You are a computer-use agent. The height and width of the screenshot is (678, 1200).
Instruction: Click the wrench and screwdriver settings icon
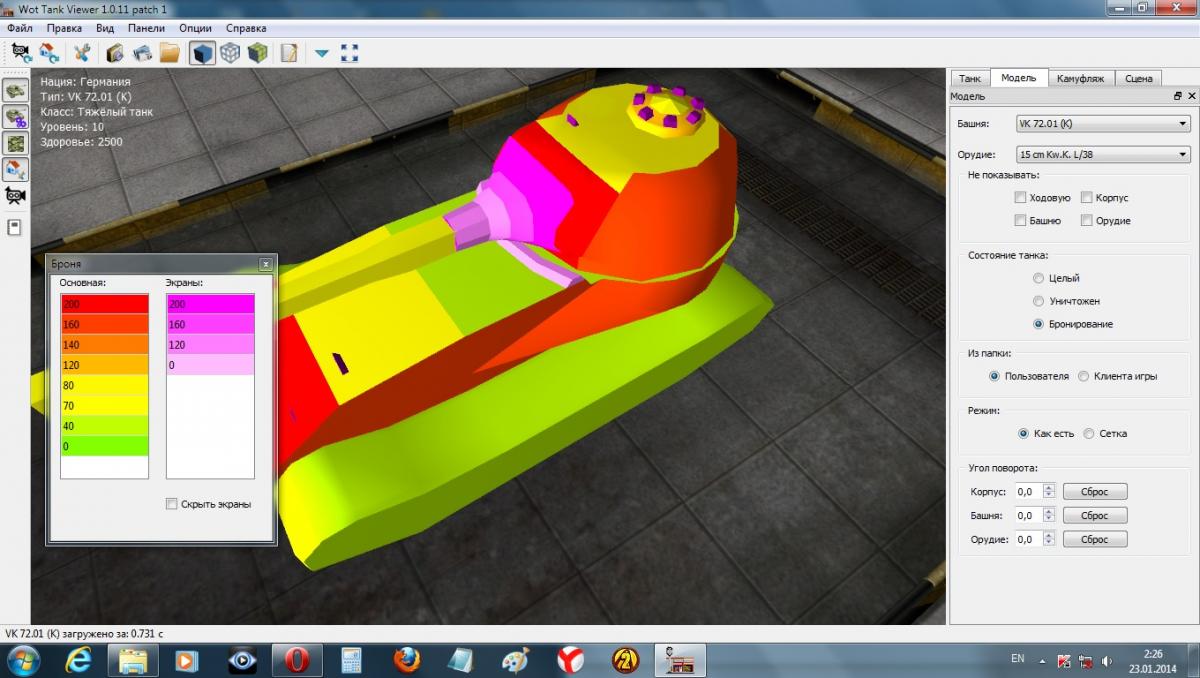pyautogui.click(x=82, y=52)
